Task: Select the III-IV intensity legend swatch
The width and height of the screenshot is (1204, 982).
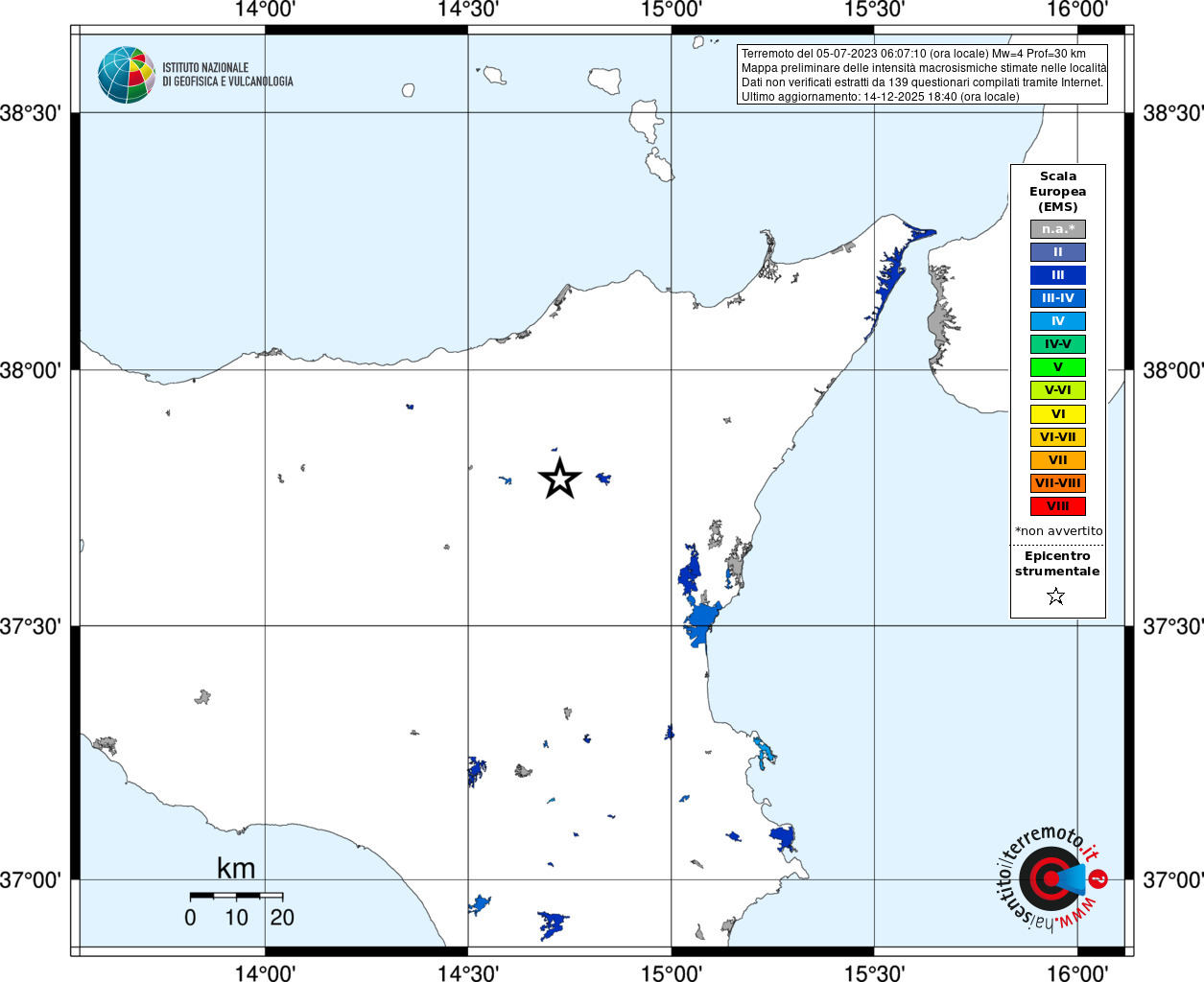Action: tap(1058, 298)
